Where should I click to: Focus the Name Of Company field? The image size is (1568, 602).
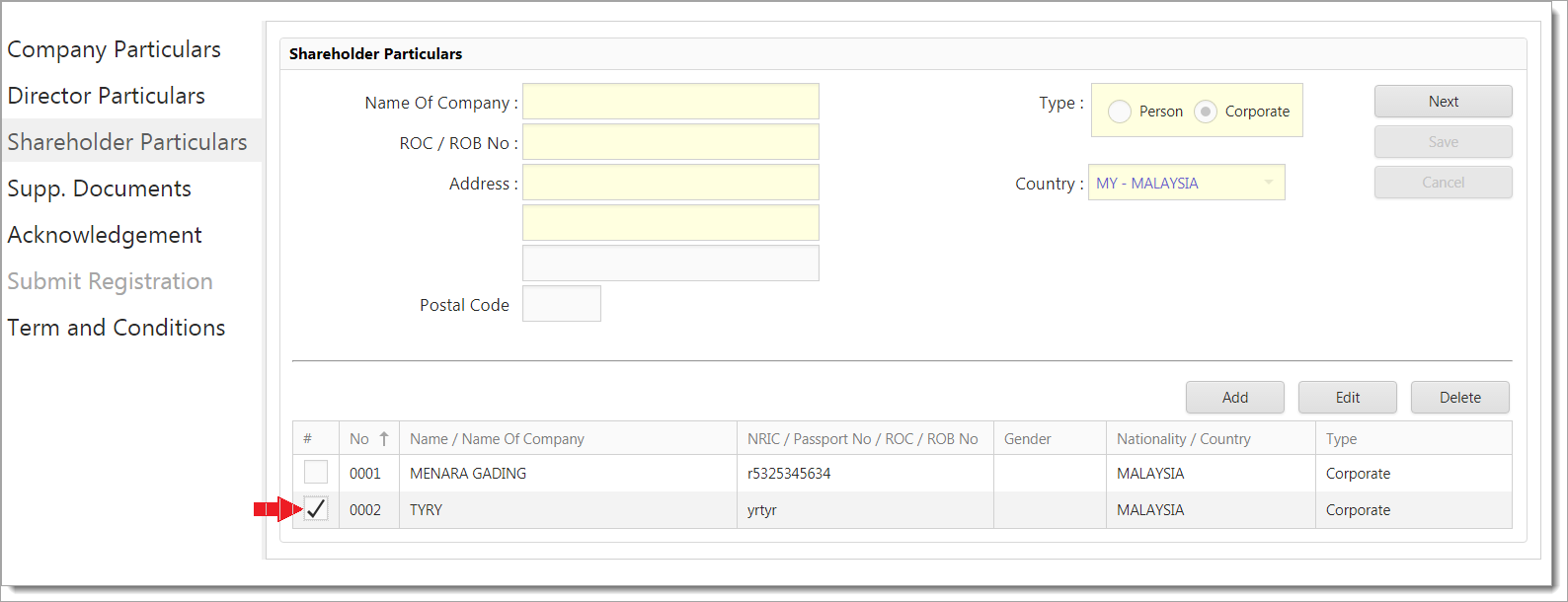pyautogui.click(x=670, y=102)
